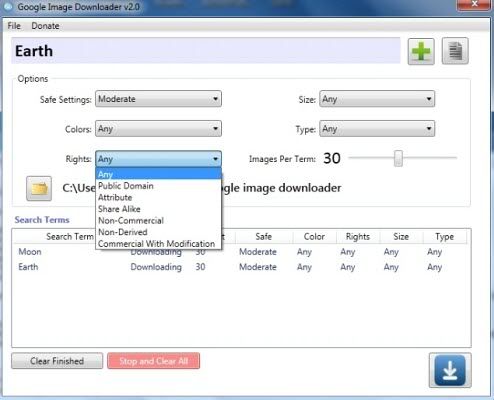The image size is (494, 400).
Task: Click the Images Per Term value 30
Action: pyautogui.click(x=332, y=158)
